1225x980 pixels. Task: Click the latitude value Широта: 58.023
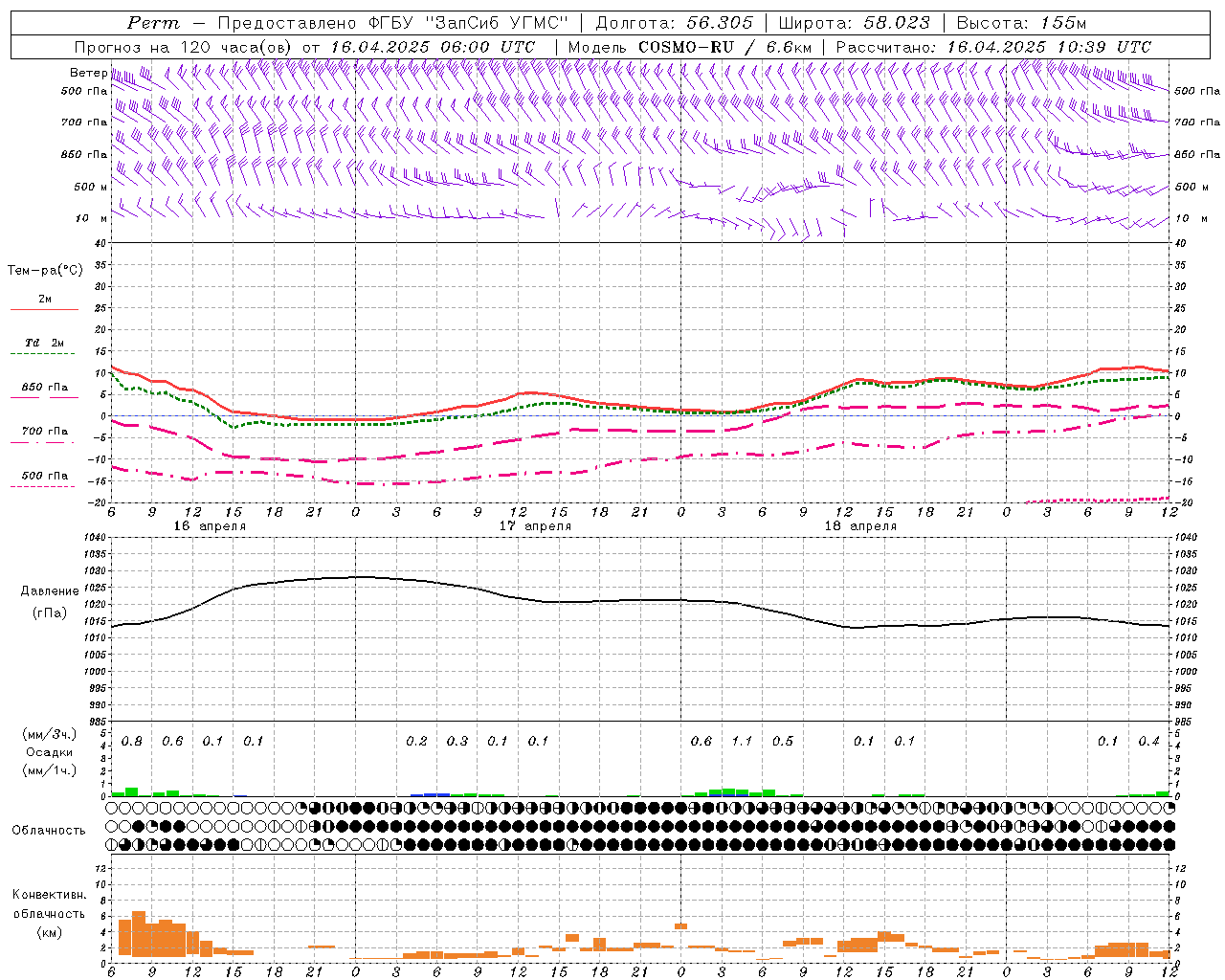854,23
